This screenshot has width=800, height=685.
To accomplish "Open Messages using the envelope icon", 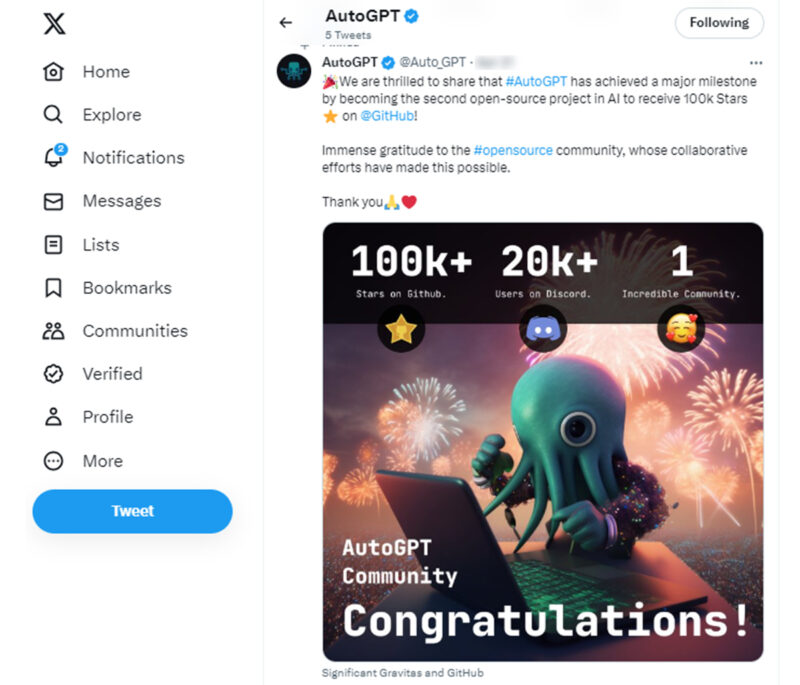I will point(55,201).
